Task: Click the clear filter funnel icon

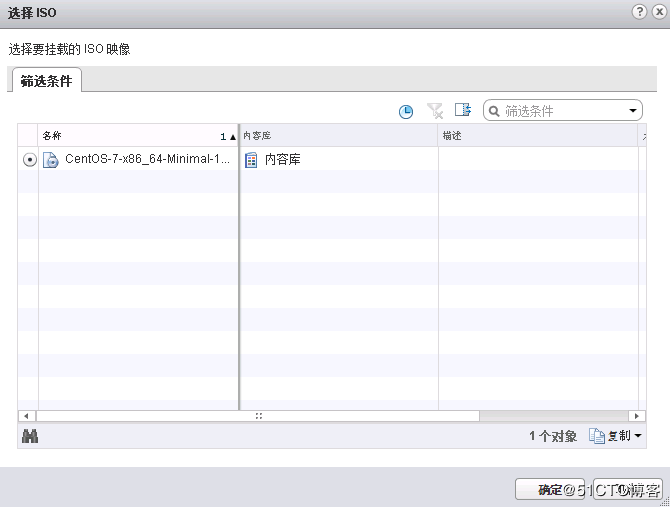Action: (434, 111)
